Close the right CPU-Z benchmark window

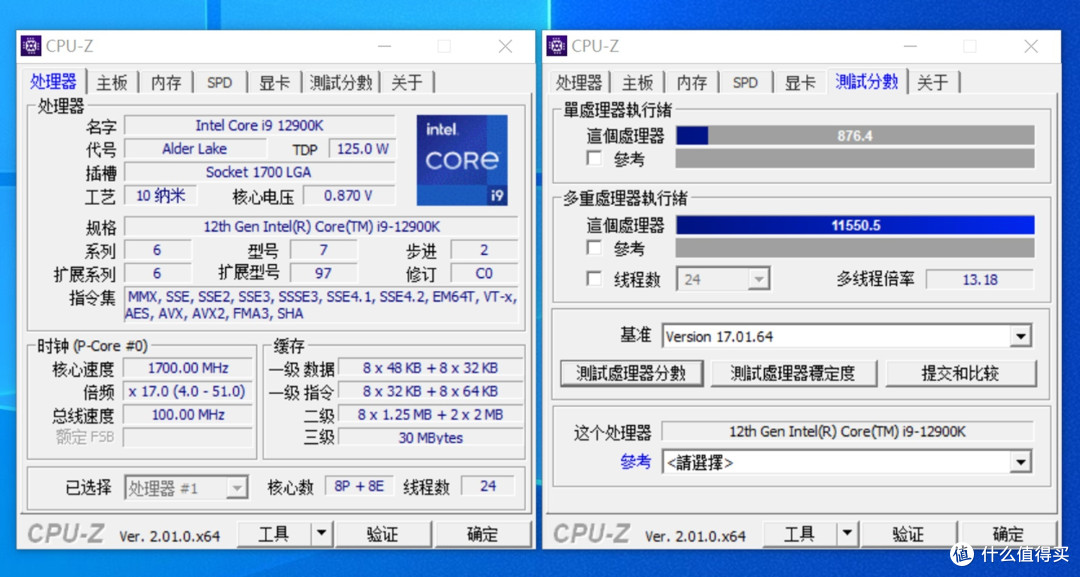tap(1031, 46)
